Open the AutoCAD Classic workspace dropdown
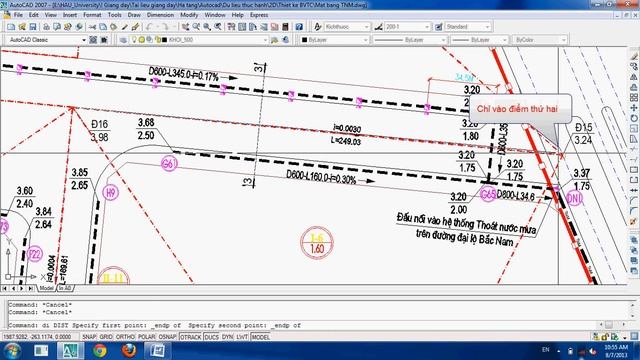Viewport: 640px width, 360px height. pyautogui.click(x=83, y=40)
